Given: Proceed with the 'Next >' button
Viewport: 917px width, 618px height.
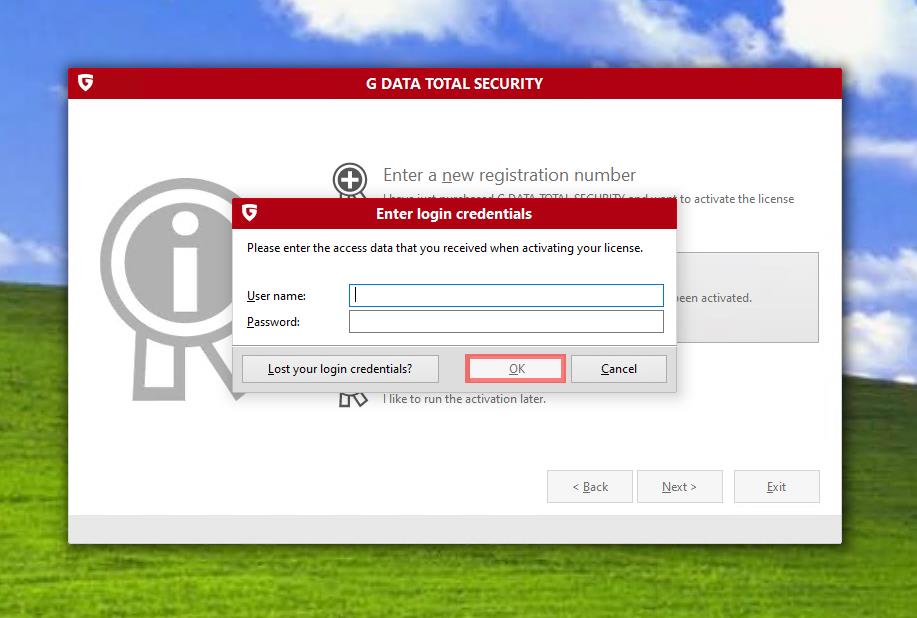Looking at the screenshot, I should (680, 486).
